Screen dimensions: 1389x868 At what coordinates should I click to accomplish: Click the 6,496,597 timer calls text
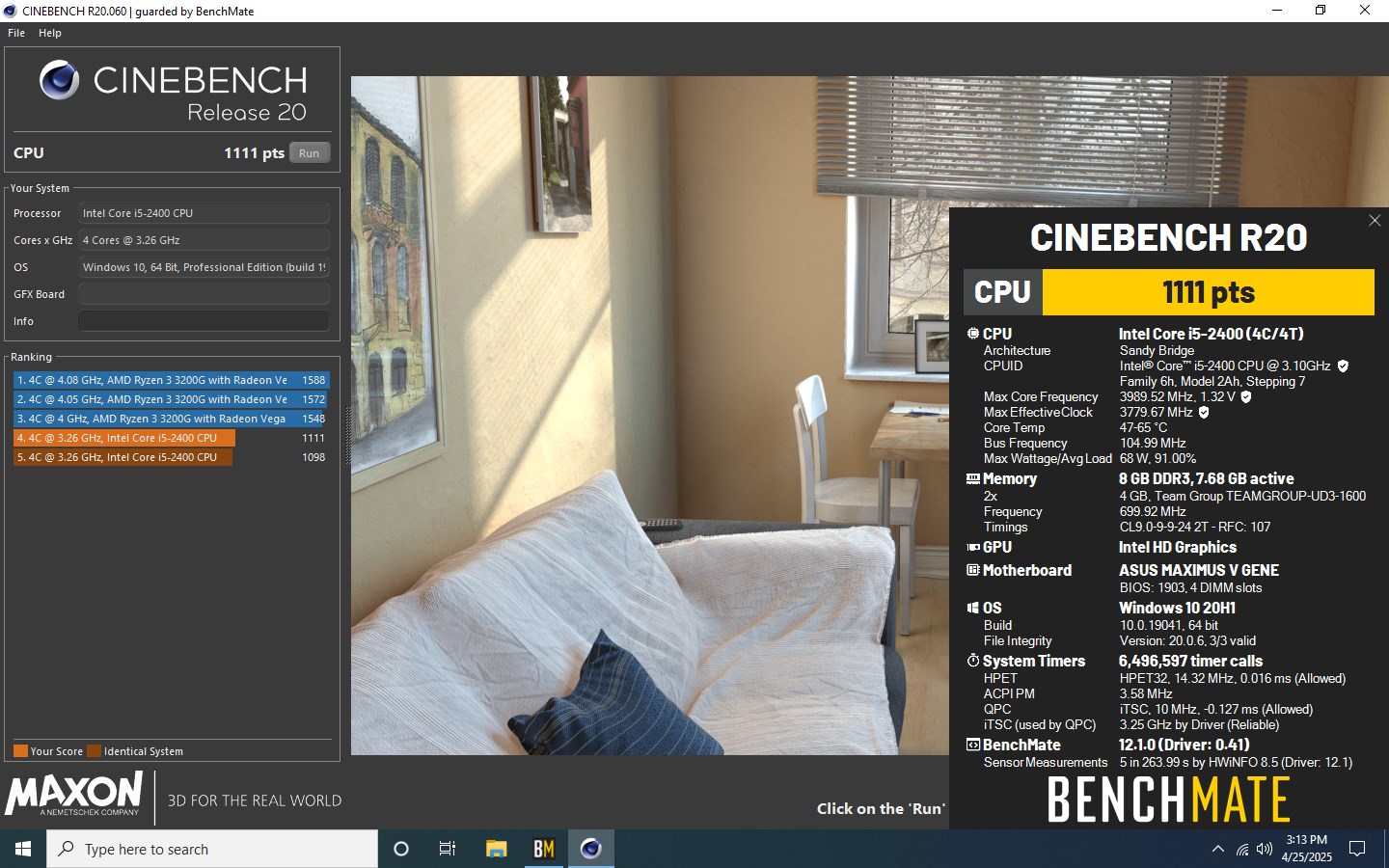[x=1190, y=661]
